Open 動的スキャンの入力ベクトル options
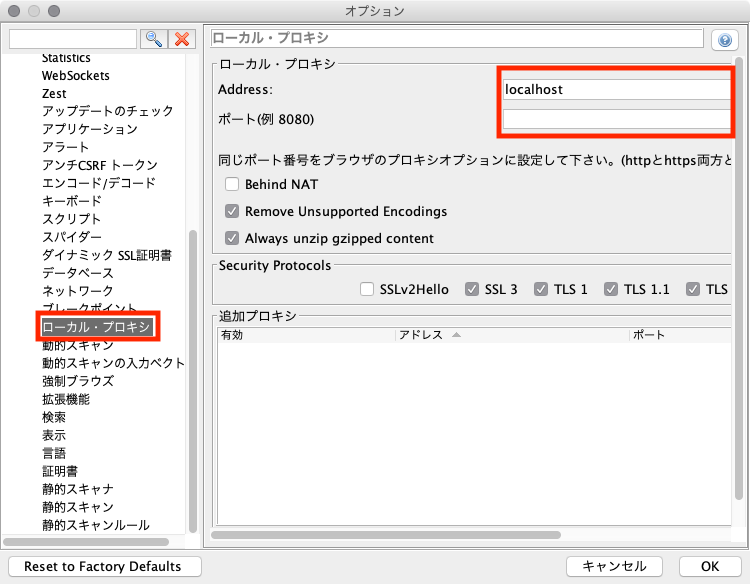Viewport: 750px width, 584px height. coord(113,363)
